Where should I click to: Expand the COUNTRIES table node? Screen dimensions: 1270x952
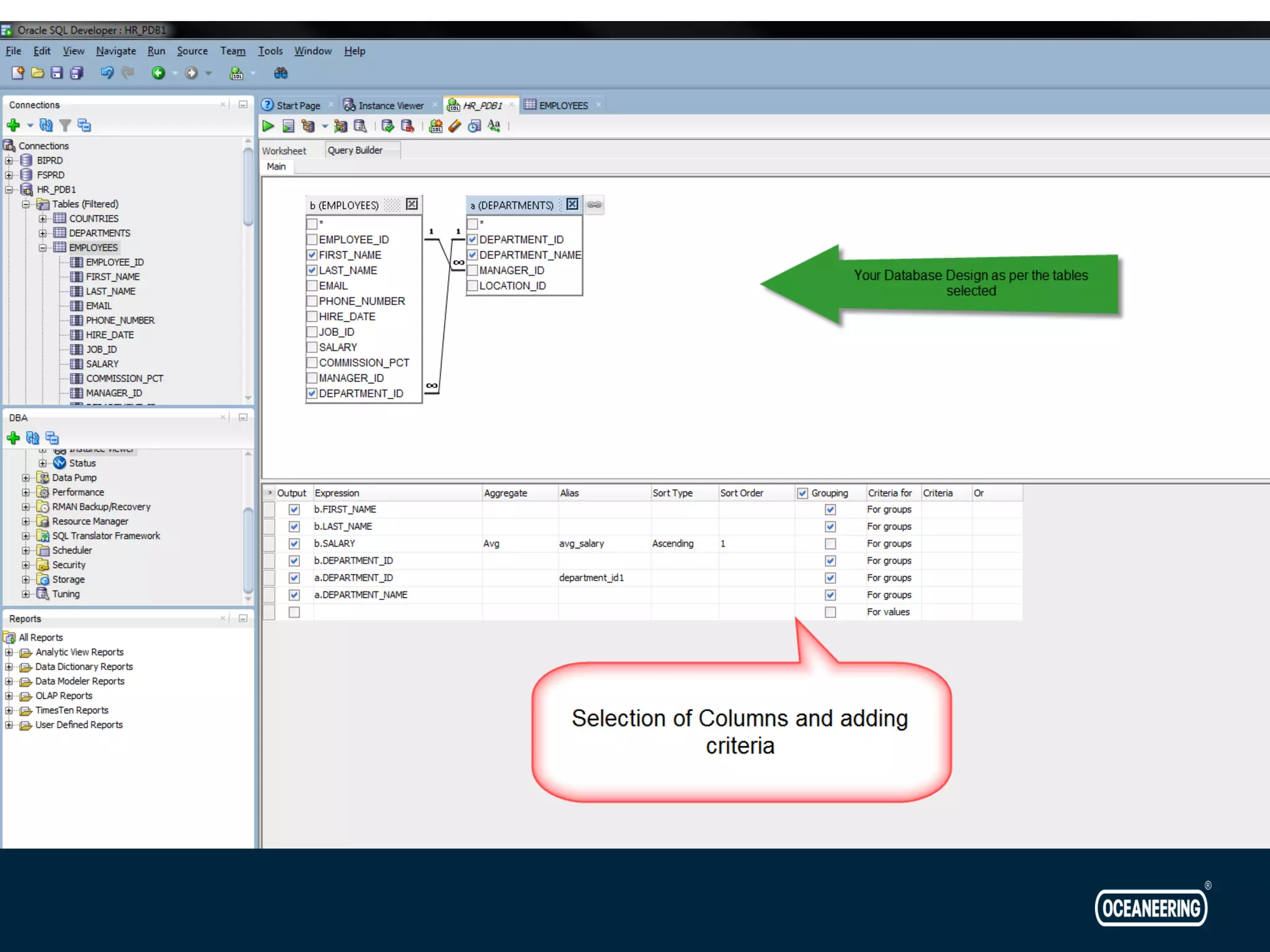[43, 219]
